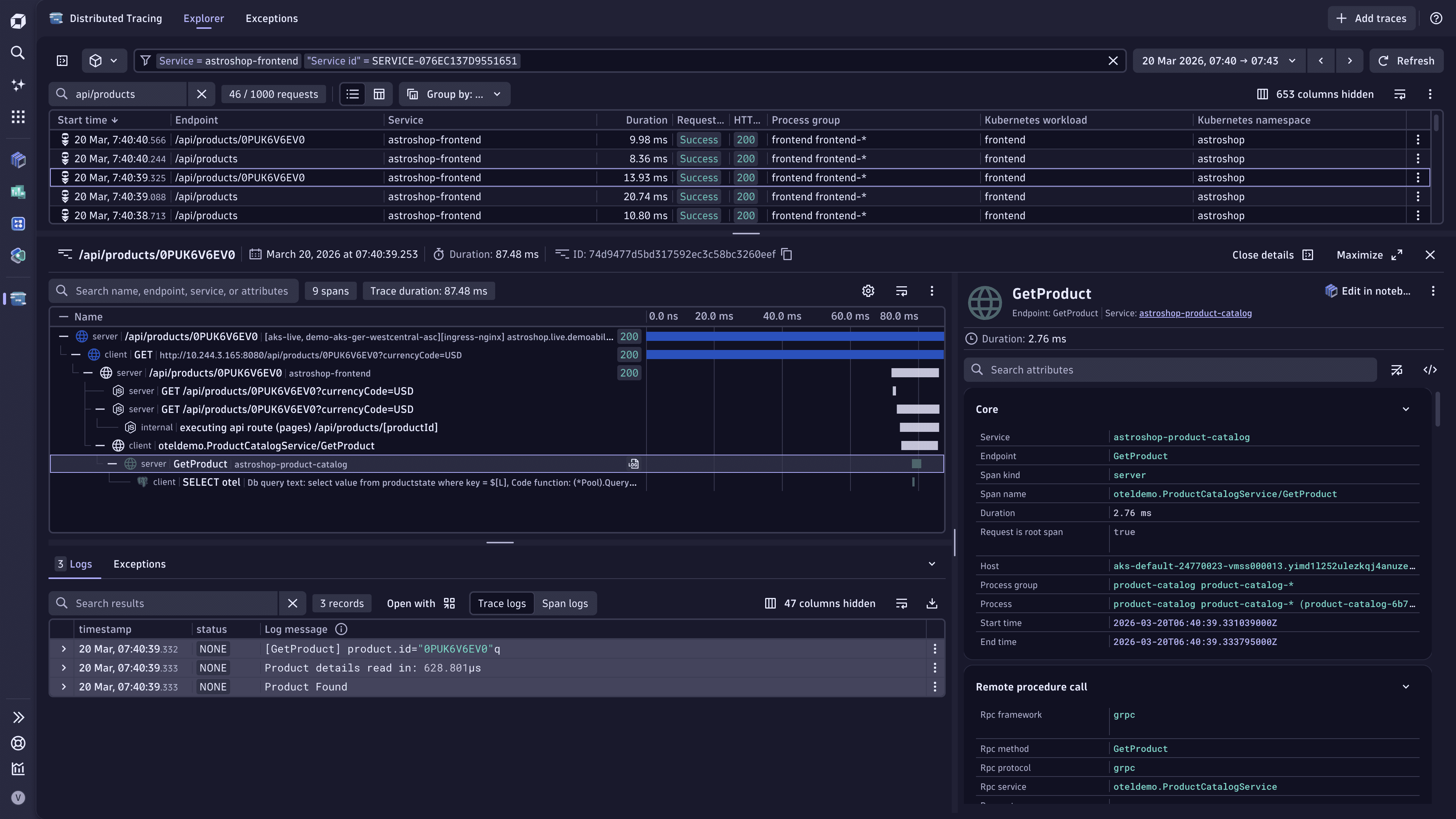Open with apps for log records
The height and width of the screenshot is (819, 1456).
(420, 604)
